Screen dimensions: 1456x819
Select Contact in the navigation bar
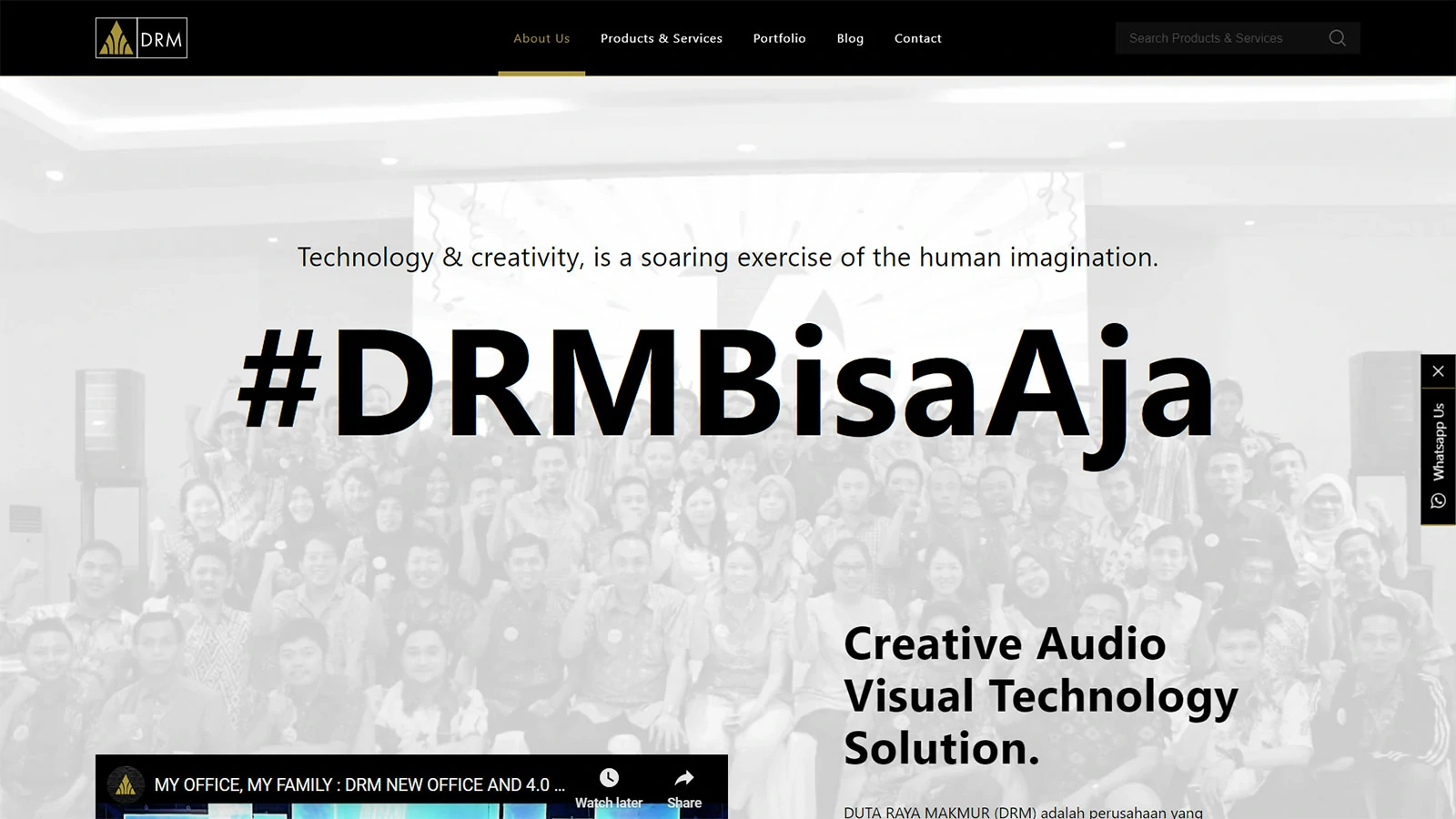917,38
